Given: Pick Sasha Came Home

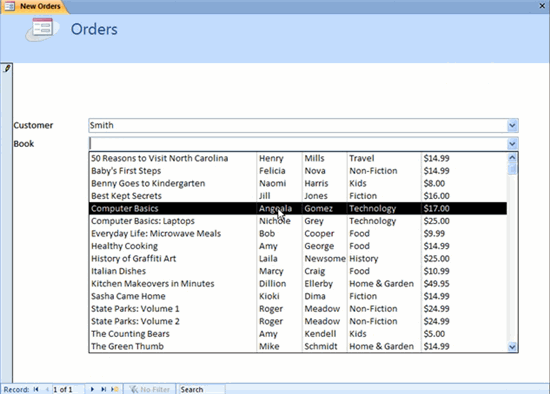Looking at the screenshot, I should [x=298, y=296].
